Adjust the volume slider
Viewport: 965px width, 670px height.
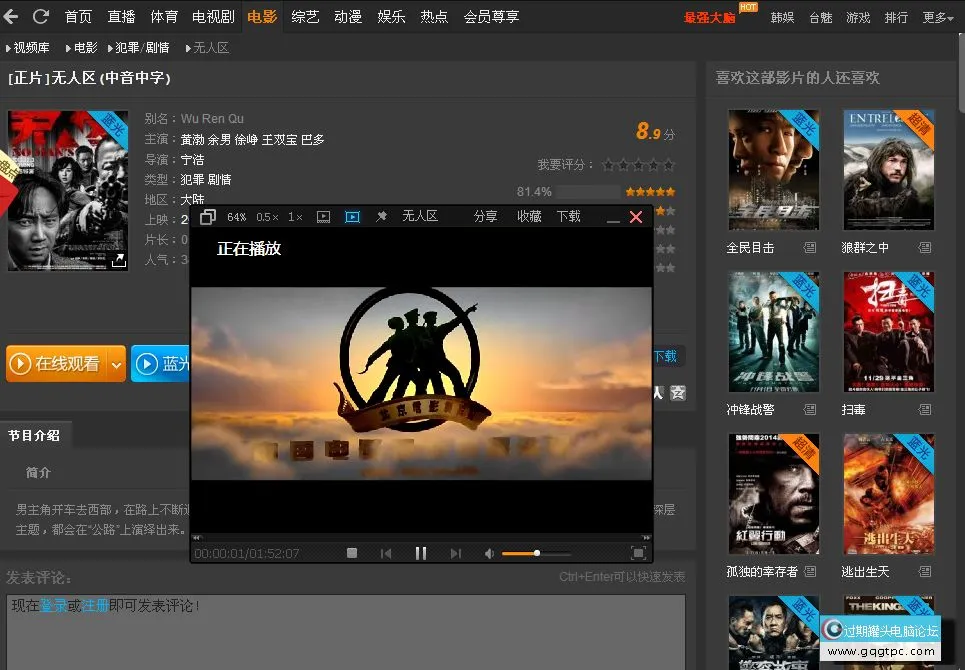tap(536, 553)
